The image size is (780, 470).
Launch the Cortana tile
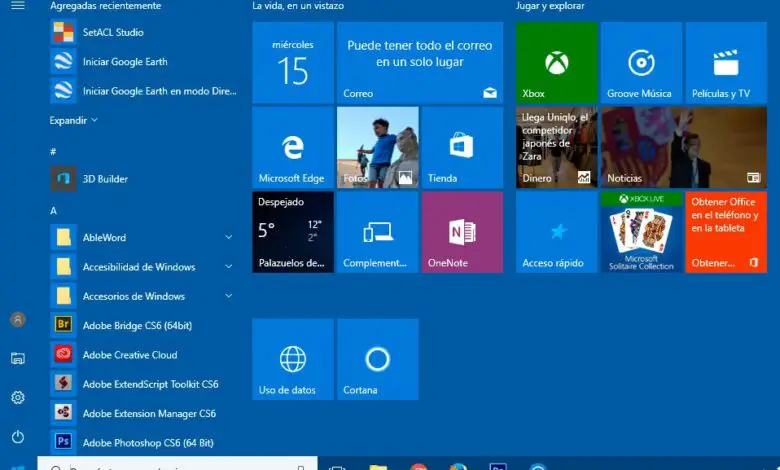pyautogui.click(x=378, y=359)
